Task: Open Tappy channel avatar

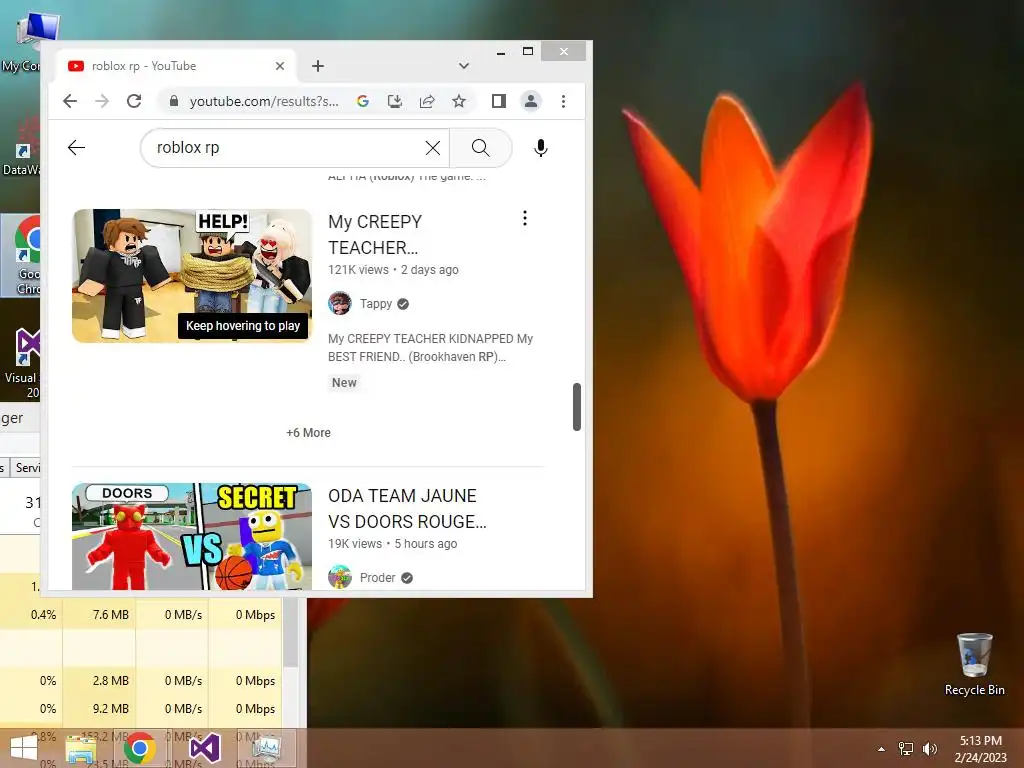Action: click(340, 304)
